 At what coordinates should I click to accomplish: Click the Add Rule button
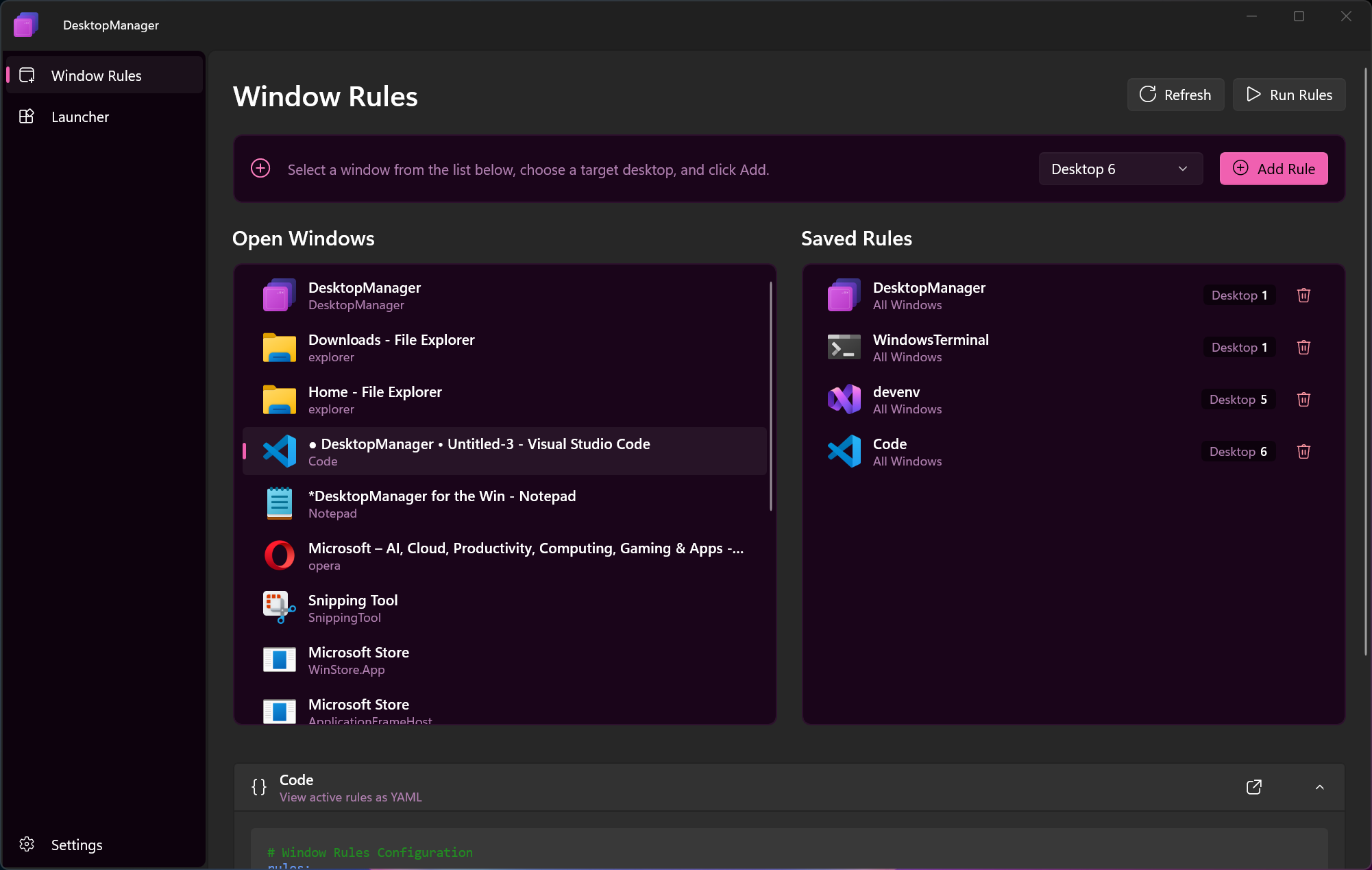point(1273,168)
